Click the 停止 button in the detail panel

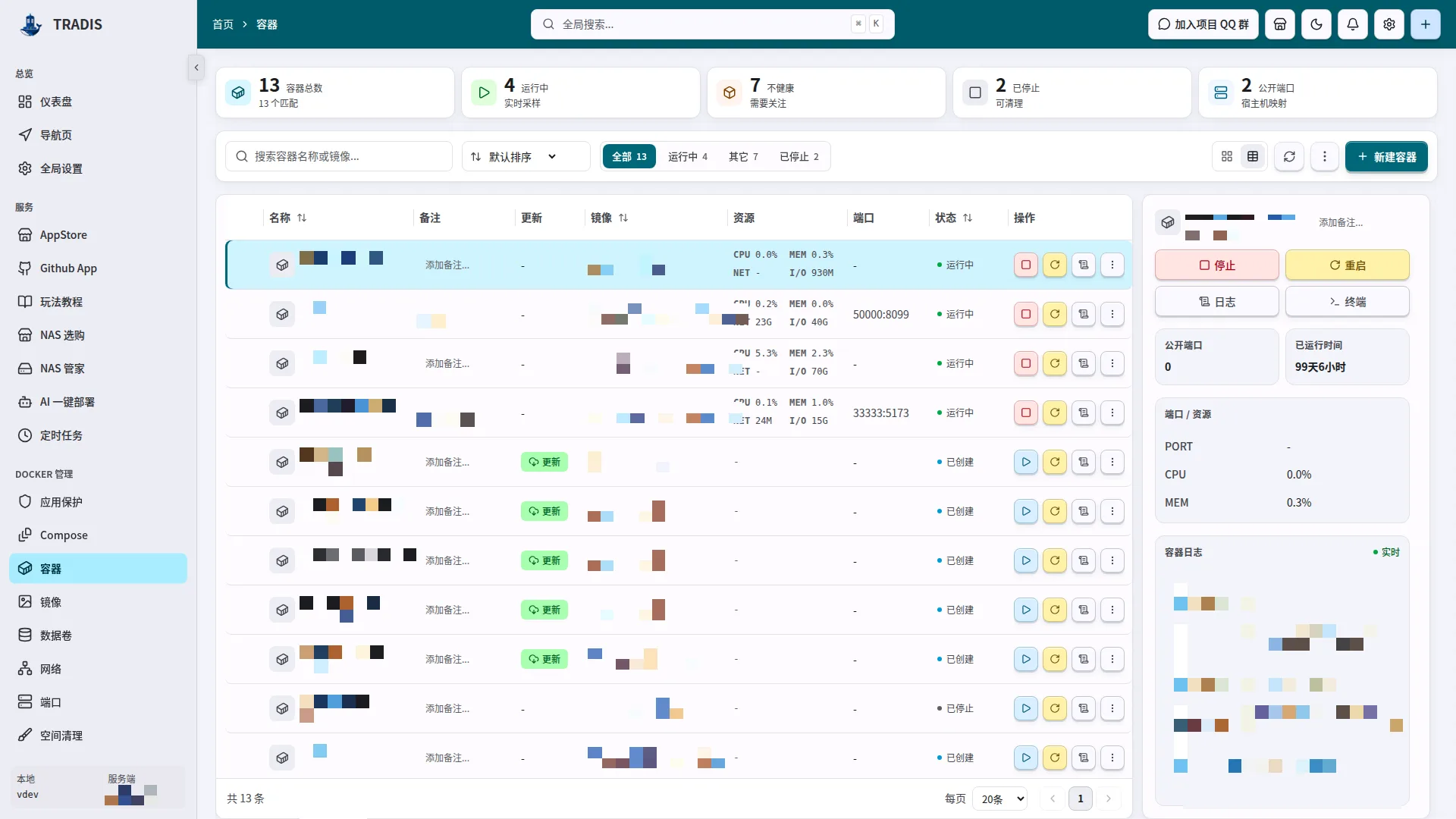click(1217, 265)
